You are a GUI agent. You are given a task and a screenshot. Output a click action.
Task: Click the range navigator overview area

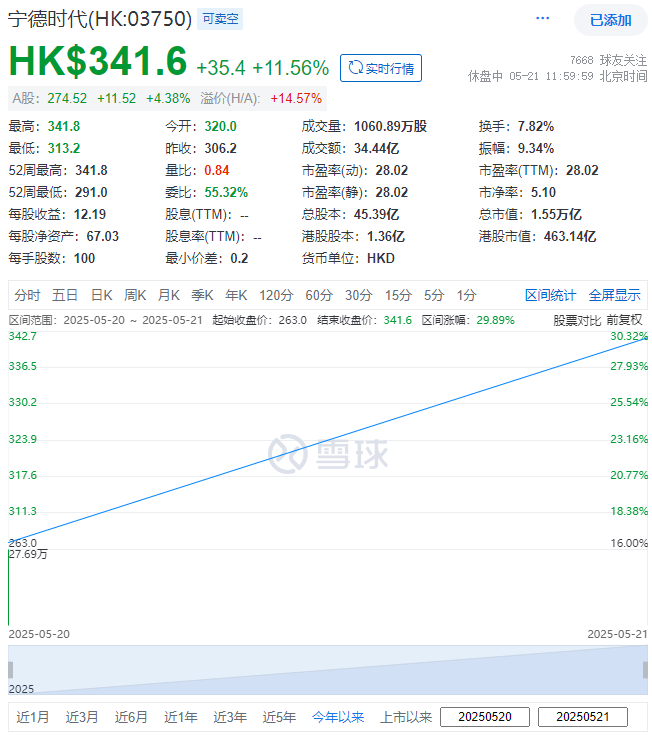coord(328,670)
